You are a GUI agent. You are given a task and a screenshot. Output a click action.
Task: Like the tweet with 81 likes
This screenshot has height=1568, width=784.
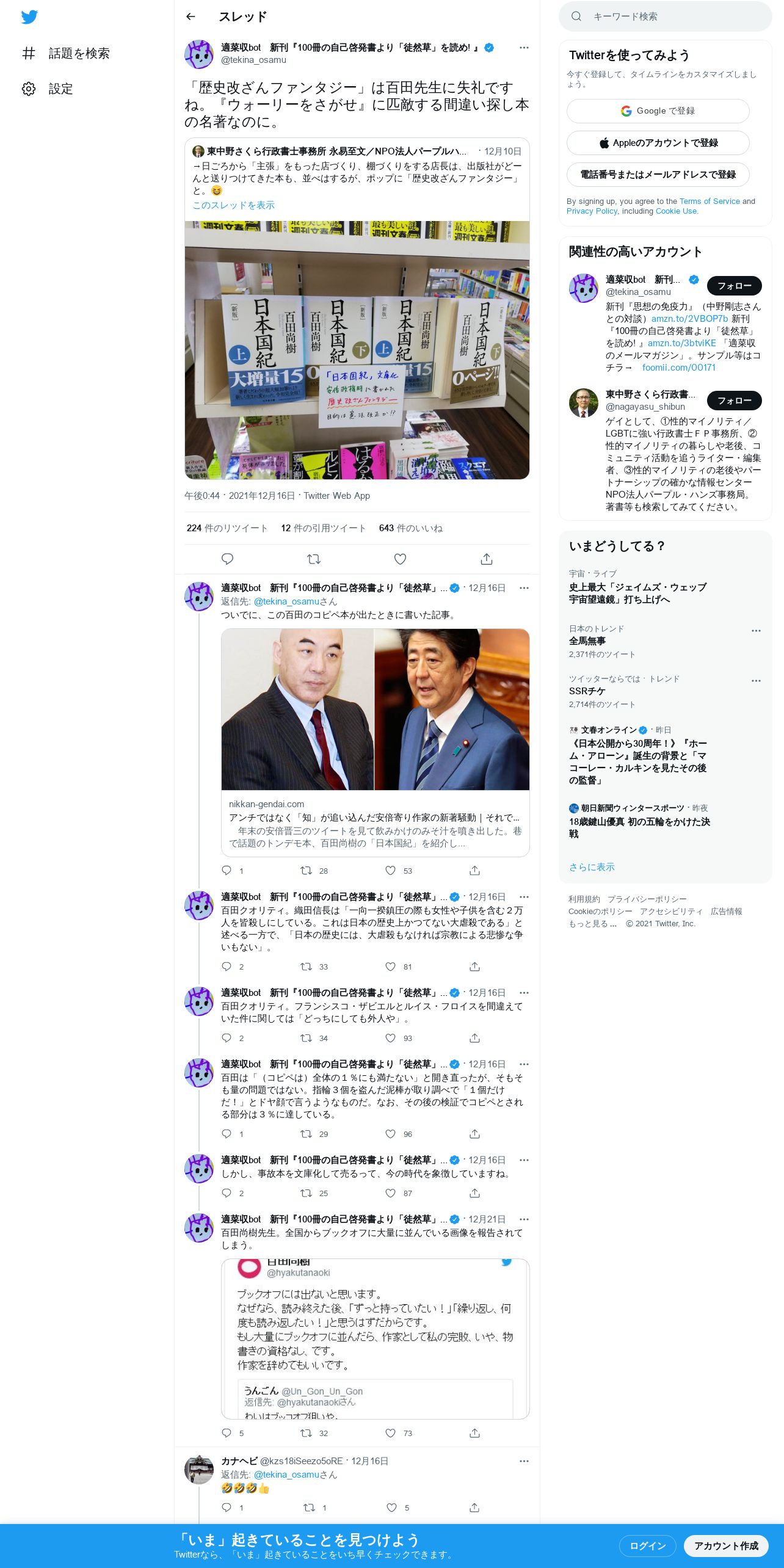390,967
